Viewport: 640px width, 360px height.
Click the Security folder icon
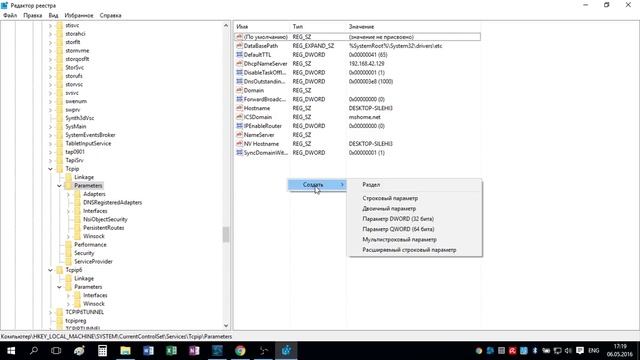point(68,253)
